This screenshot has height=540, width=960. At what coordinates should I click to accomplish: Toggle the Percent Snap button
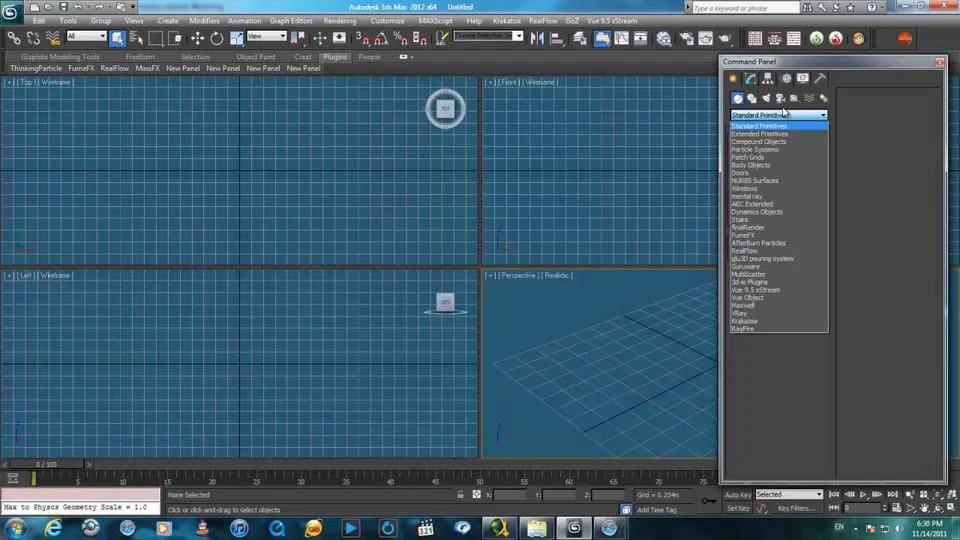[x=400, y=39]
